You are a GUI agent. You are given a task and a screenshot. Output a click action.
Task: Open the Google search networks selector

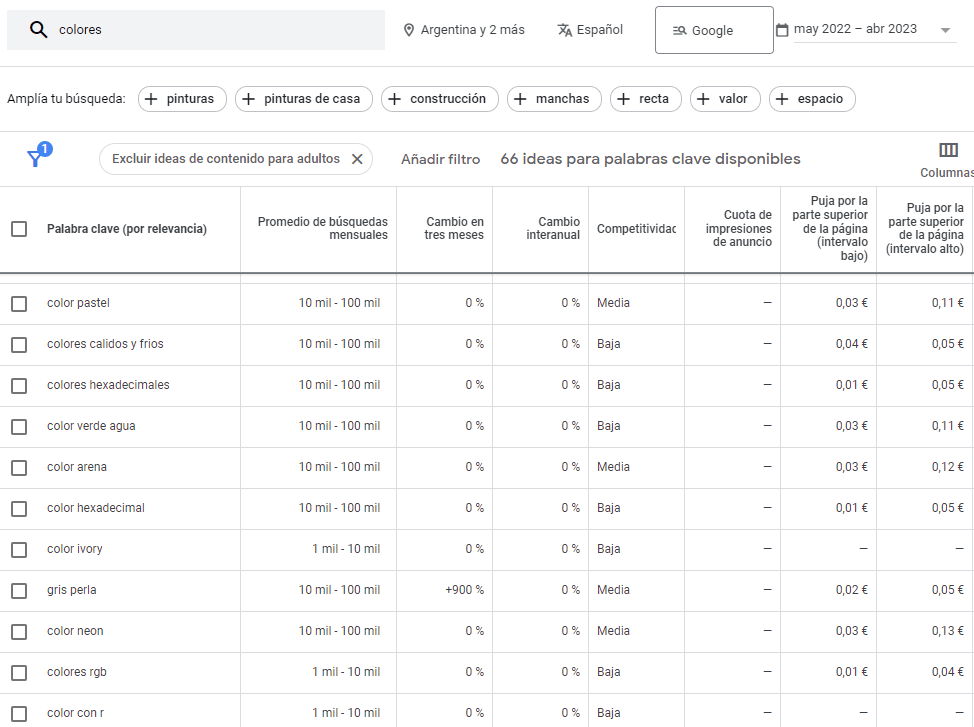point(714,30)
